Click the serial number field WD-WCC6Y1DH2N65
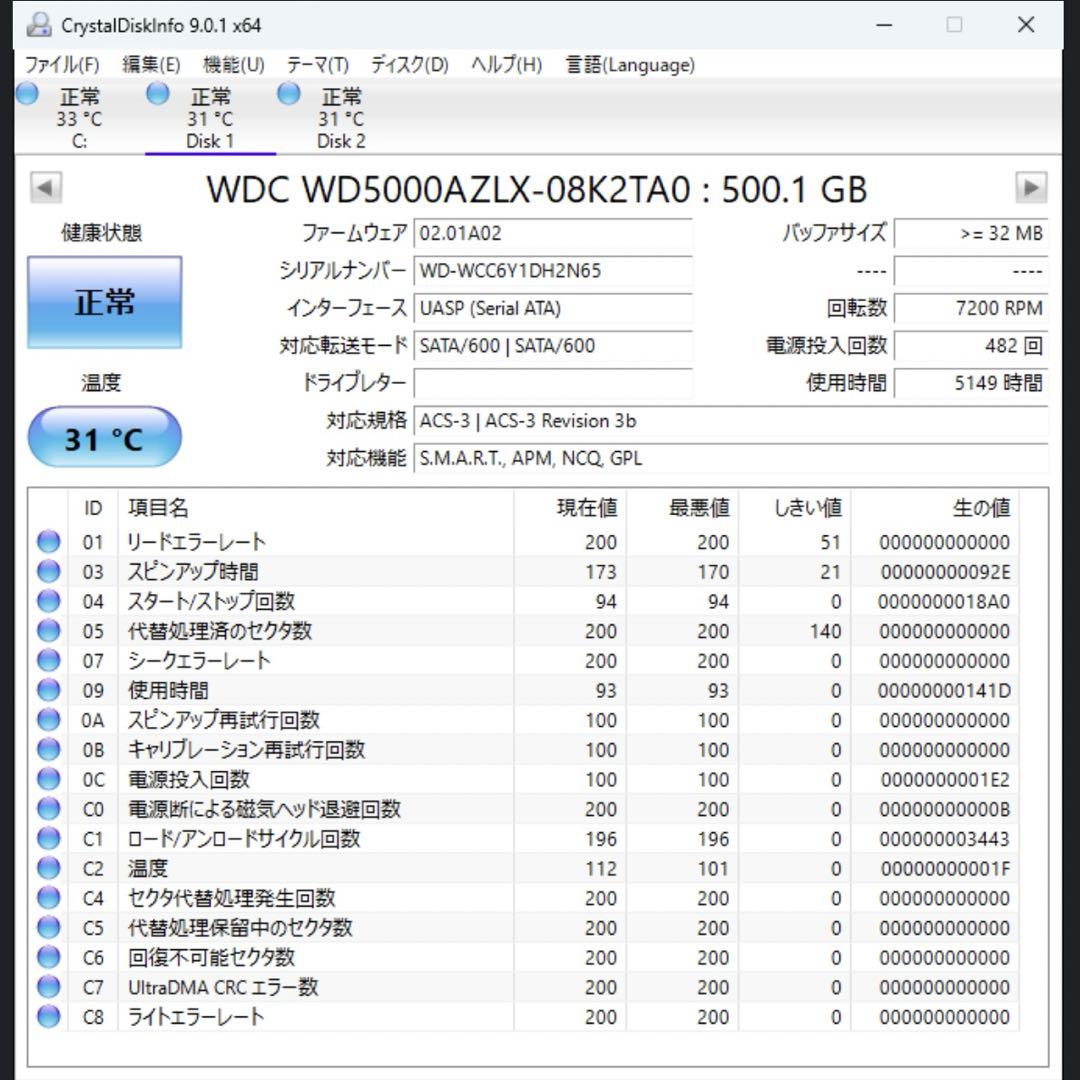Viewport: 1080px width, 1080px height. pos(552,270)
